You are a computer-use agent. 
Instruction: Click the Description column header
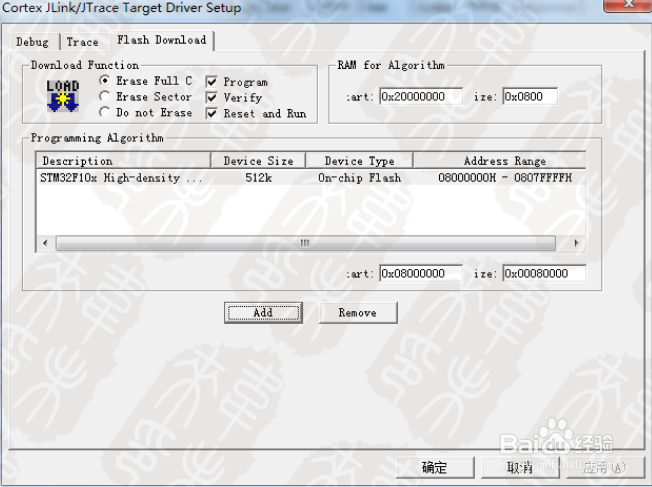(124, 161)
